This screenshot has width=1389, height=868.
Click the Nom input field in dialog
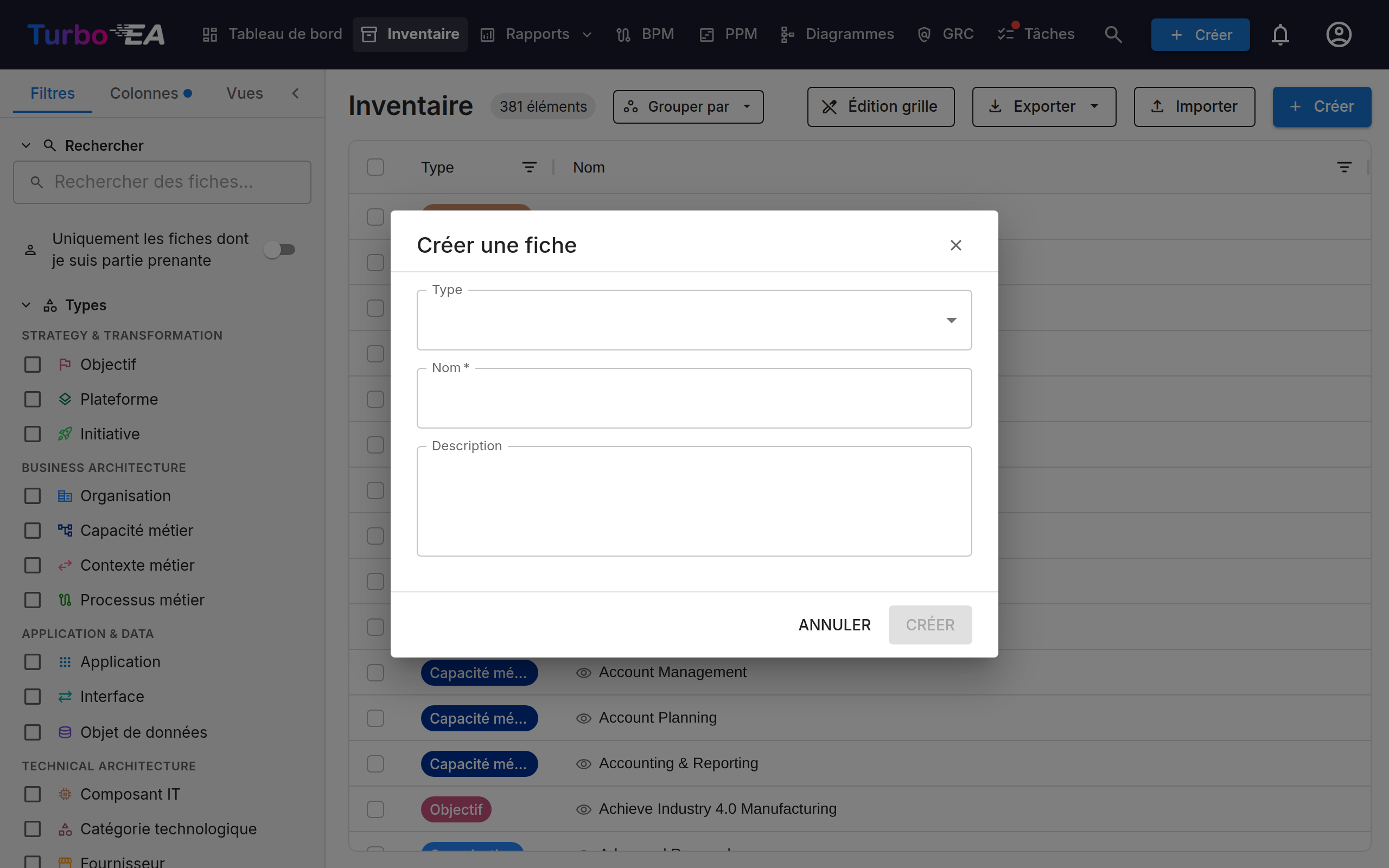(x=694, y=398)
